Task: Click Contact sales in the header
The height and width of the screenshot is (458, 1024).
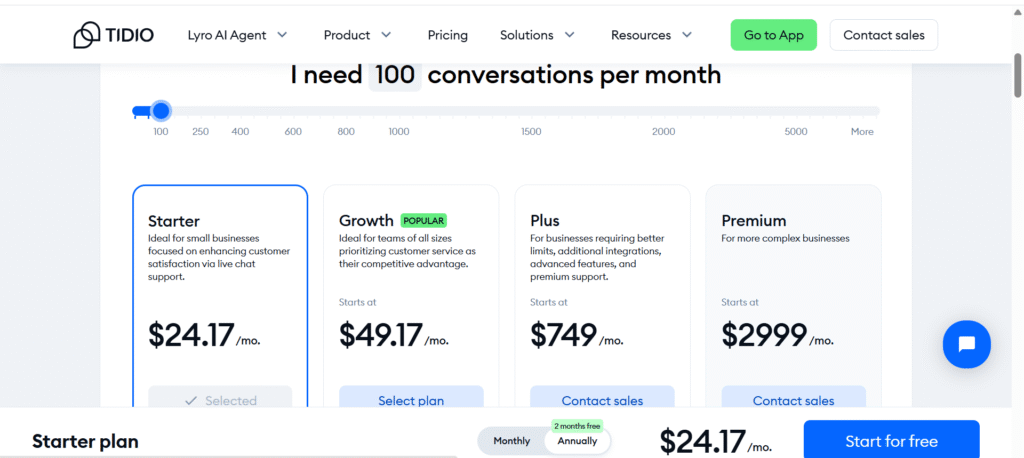Action: pyautogui.click(x=883, y=35)
